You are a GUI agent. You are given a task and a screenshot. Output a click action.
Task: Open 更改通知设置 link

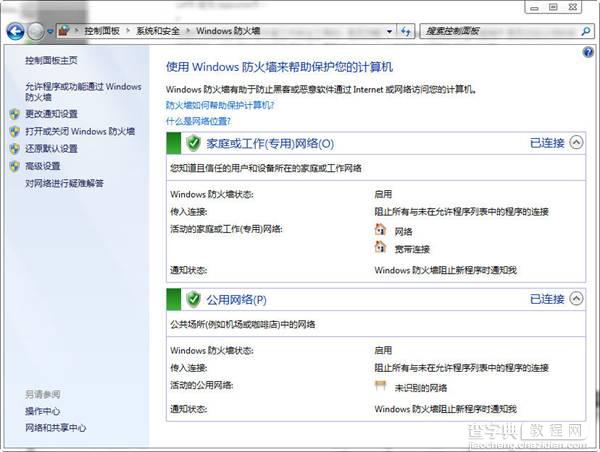point(51,114)
